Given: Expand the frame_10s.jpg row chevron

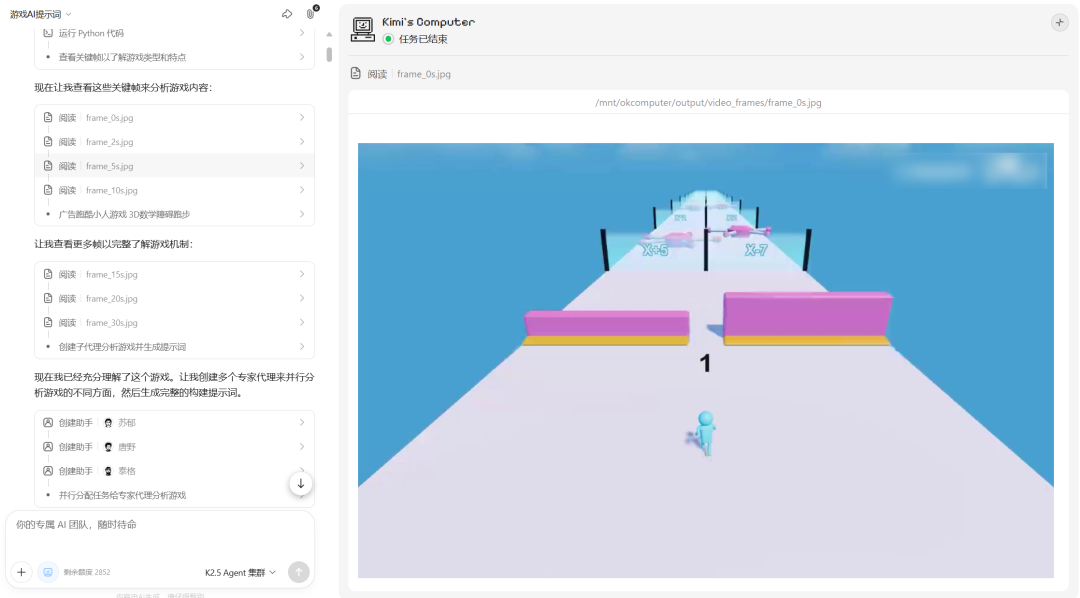Looking at the screenshot, I should coord(302,190).
